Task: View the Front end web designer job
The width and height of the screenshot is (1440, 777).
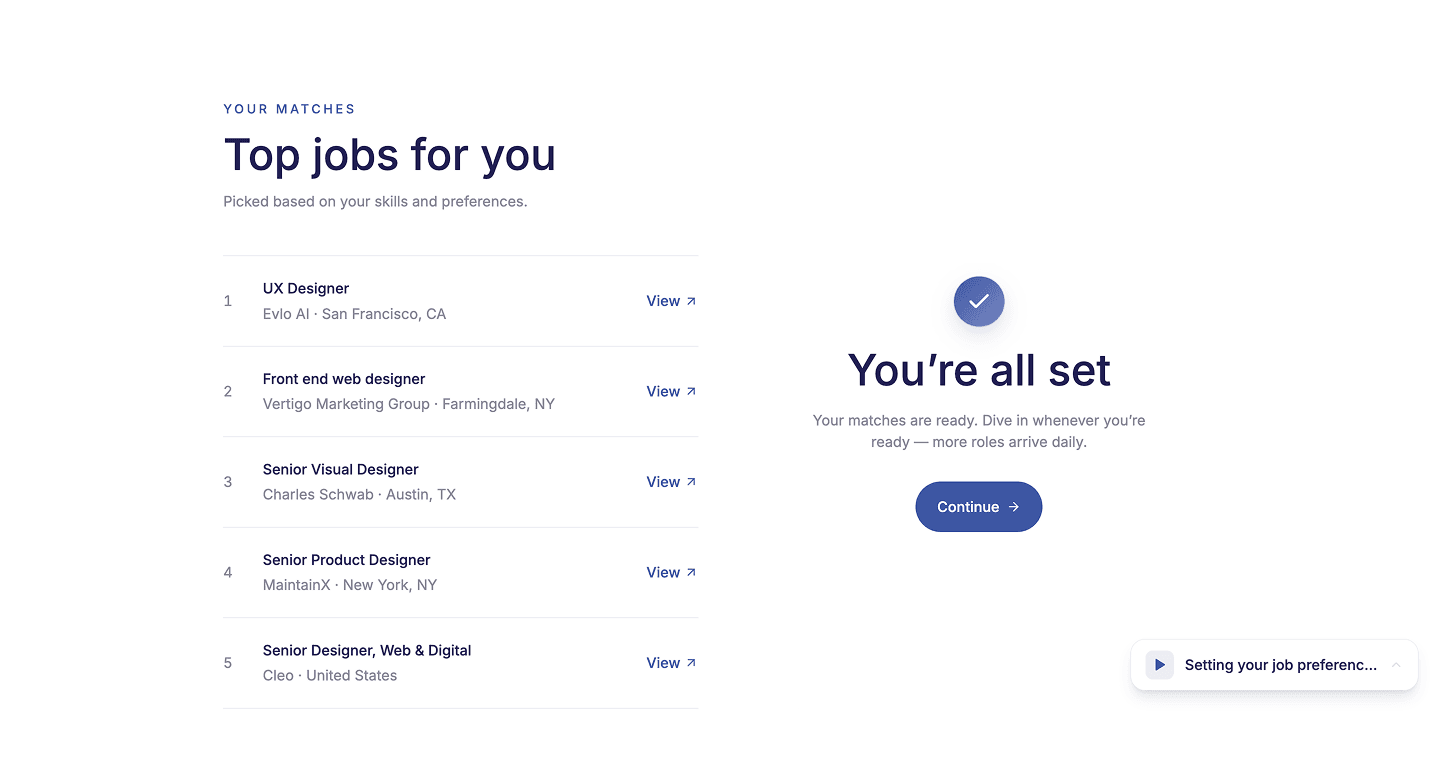Action: (671, 391)
